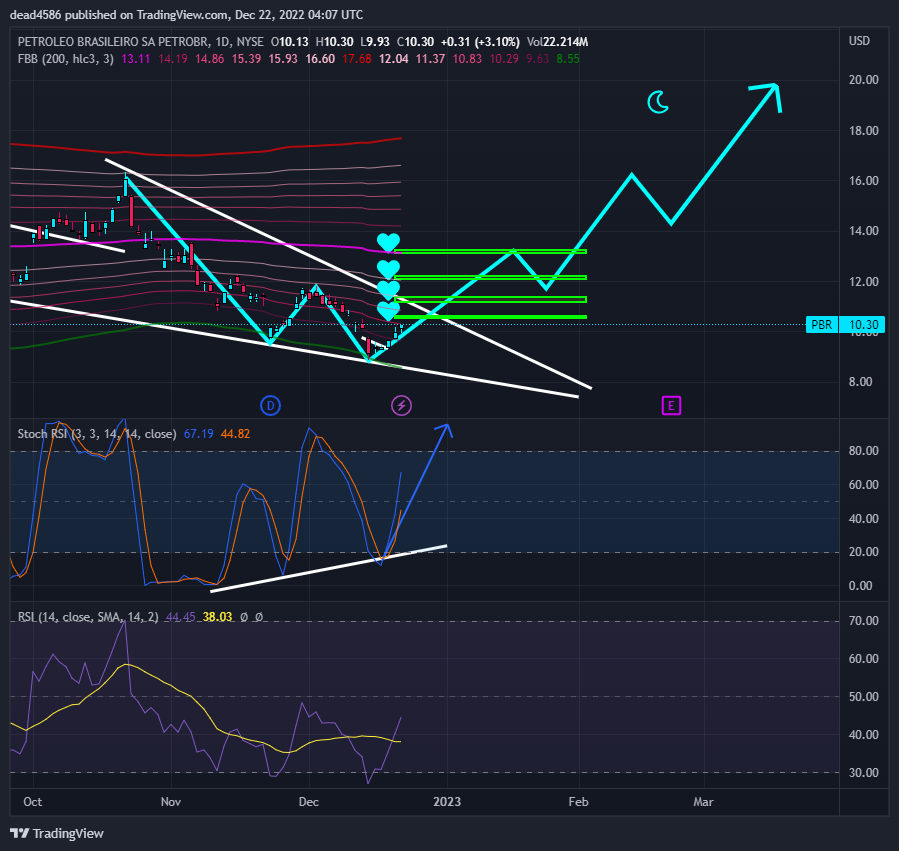899x851 pixels.
Task: Click the FBB value 15.93
Action: [283, 58]
